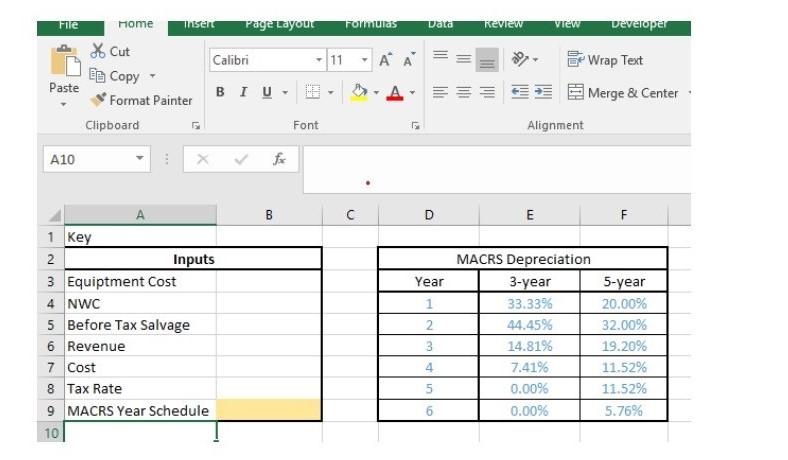Apply red font color

click(395, 93)
